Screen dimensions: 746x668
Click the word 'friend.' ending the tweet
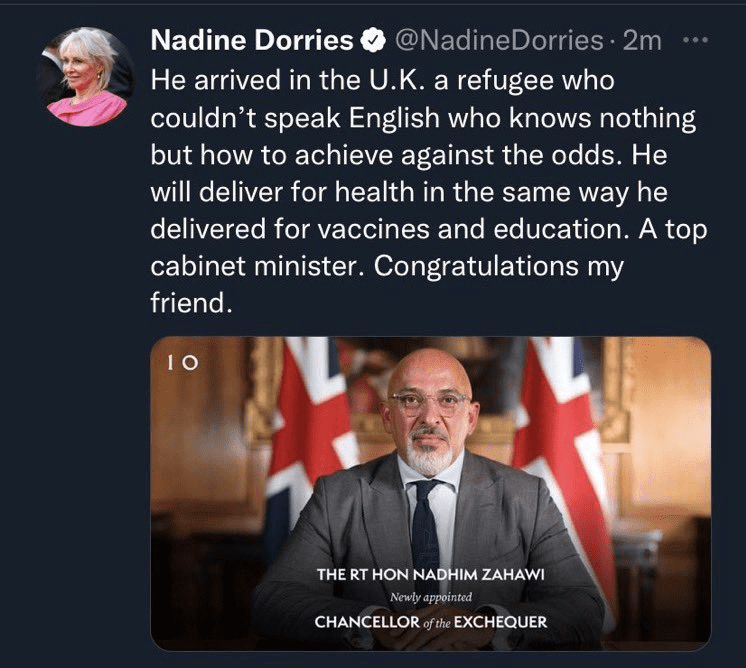[x=191, y=303]
